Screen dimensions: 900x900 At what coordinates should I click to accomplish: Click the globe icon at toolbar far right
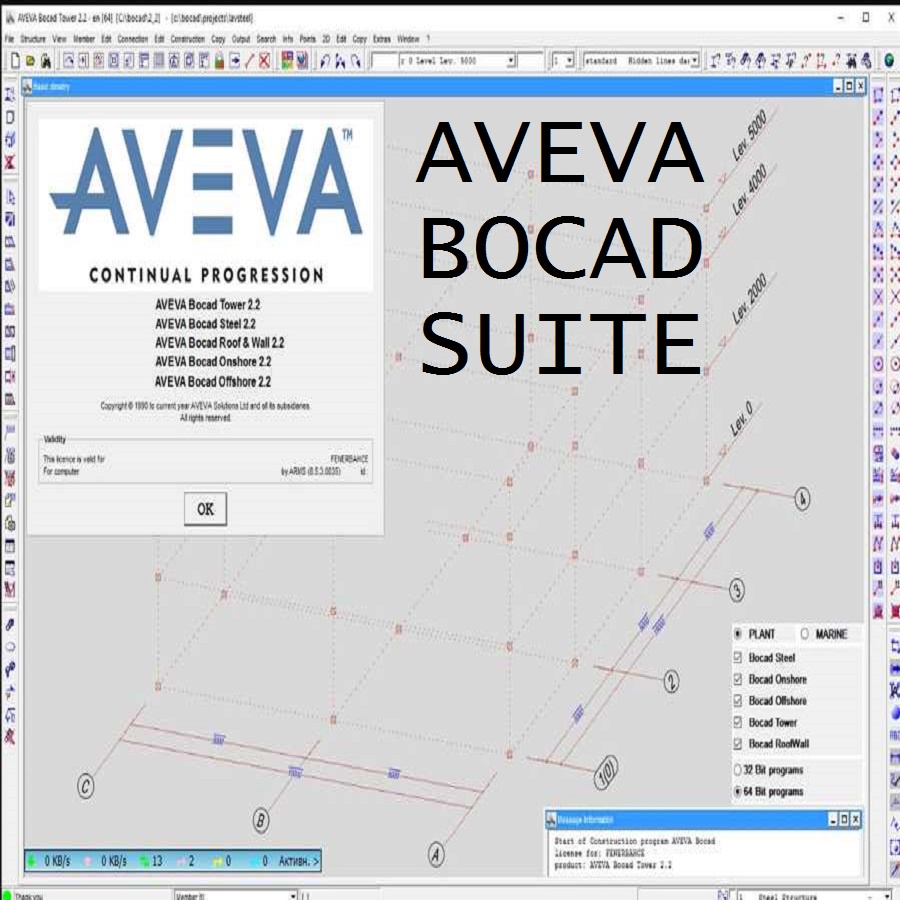click(888, 60)
